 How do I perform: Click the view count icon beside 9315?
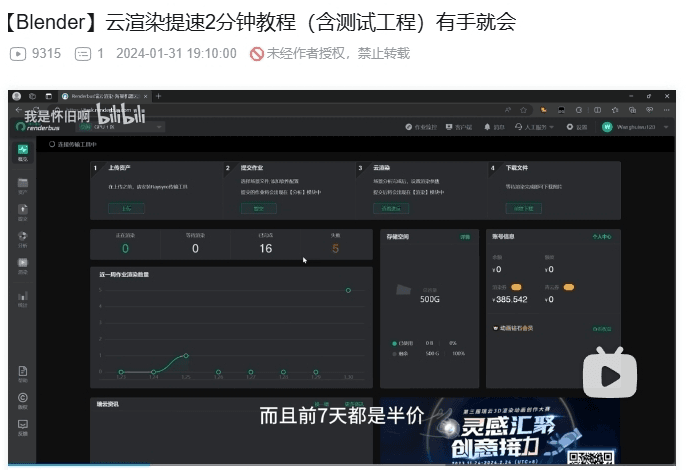[x=18, y=54]
